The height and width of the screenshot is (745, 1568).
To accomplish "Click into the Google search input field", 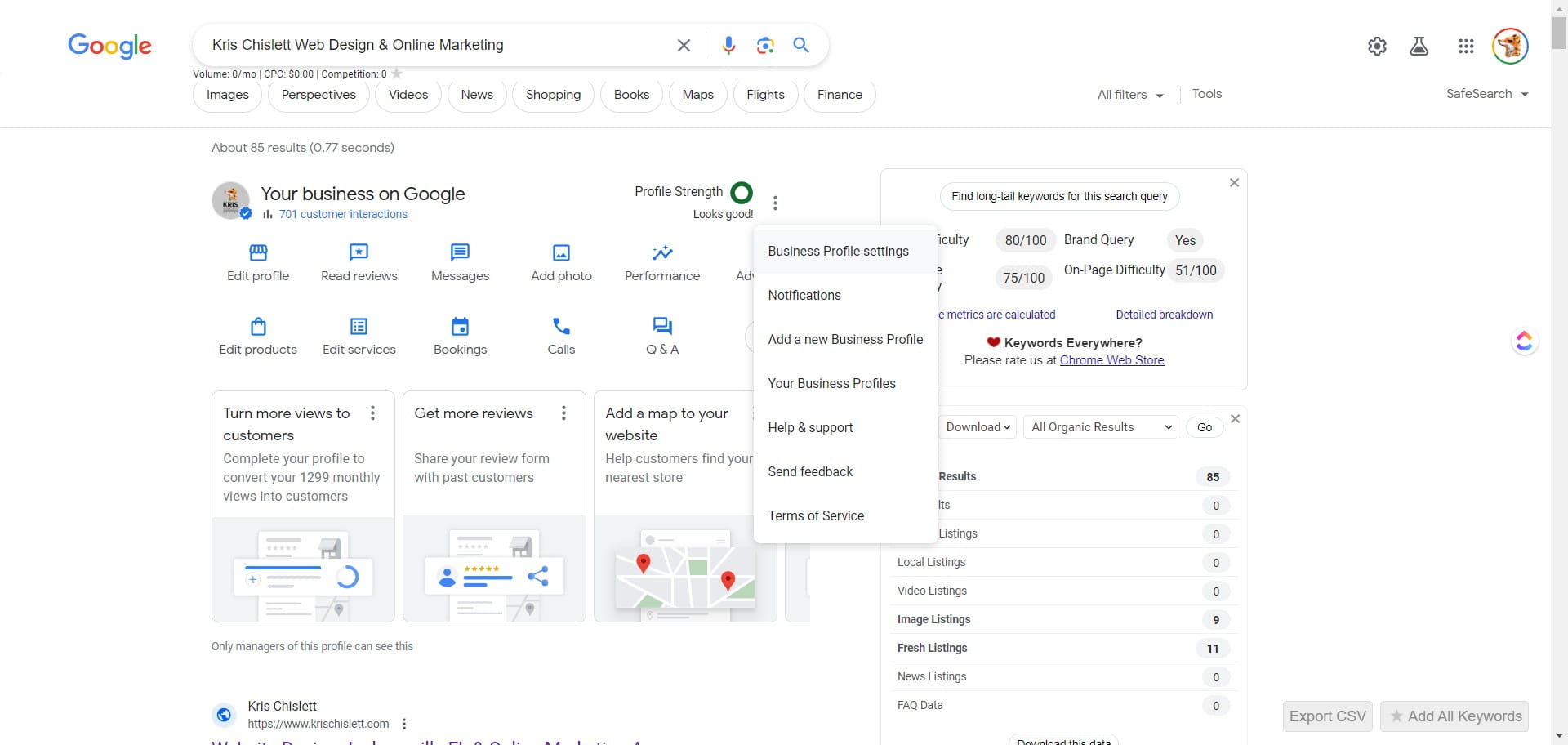I will pyautogui.click(x=433, y=45).
